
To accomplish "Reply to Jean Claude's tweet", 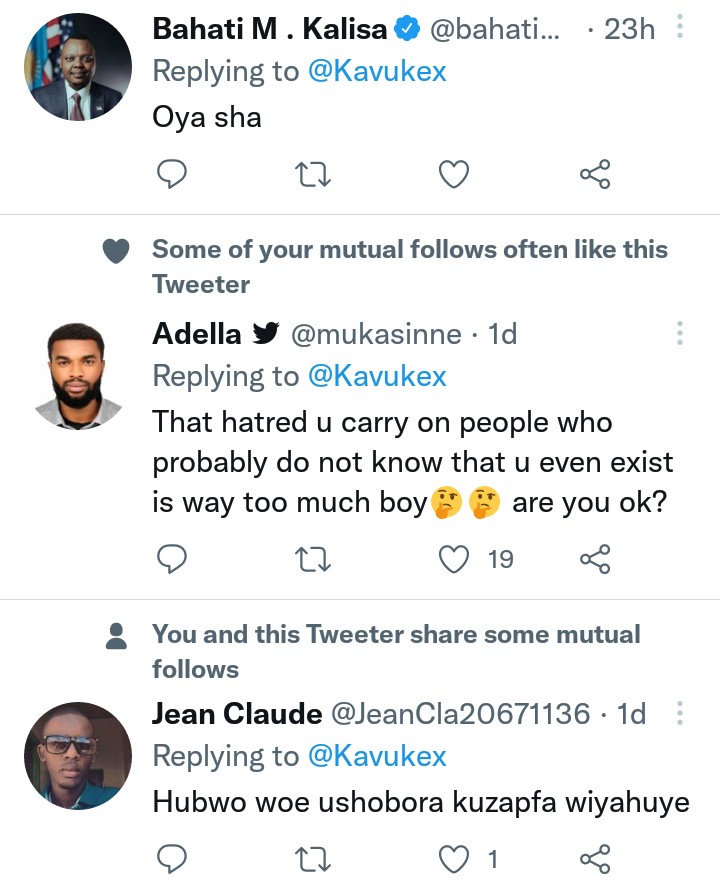I will pyautogui.click(x=173, y=858).
